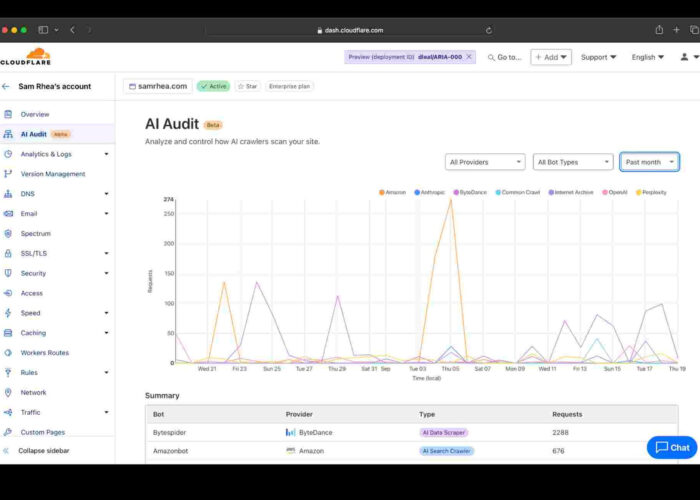The image size is (700, 500).
Task: Open the Chat support button
Action: coord(672,447)
